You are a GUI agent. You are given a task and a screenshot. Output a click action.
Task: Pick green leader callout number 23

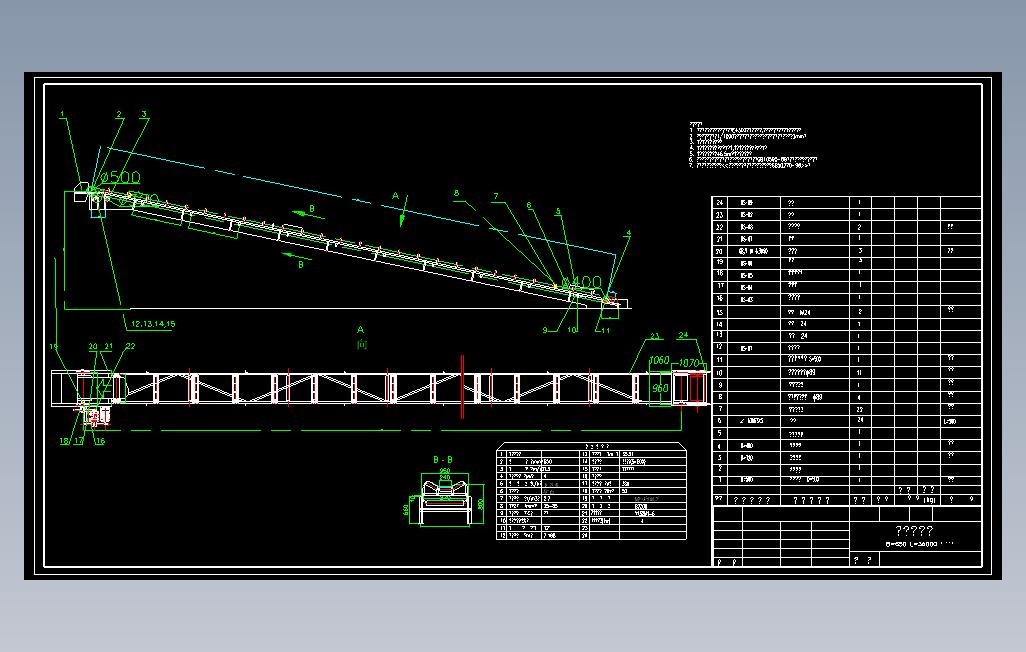point(655,336)
